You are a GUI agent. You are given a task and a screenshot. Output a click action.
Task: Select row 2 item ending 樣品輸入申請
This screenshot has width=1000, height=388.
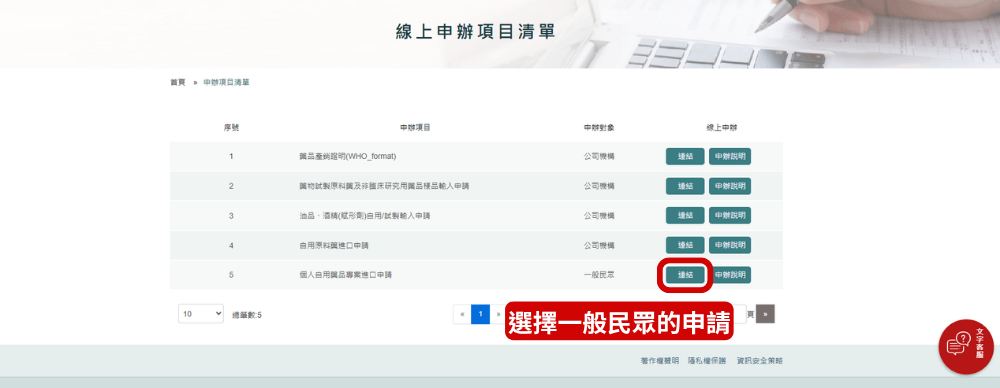[385, 186]
